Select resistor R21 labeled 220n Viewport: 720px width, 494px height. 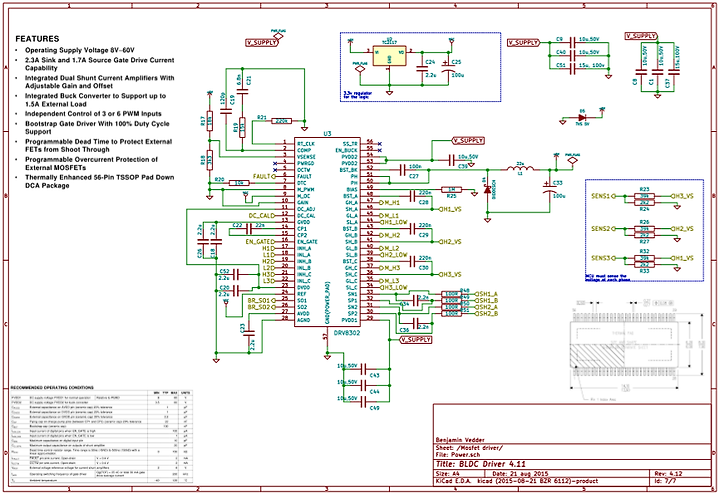pos(281,121)
